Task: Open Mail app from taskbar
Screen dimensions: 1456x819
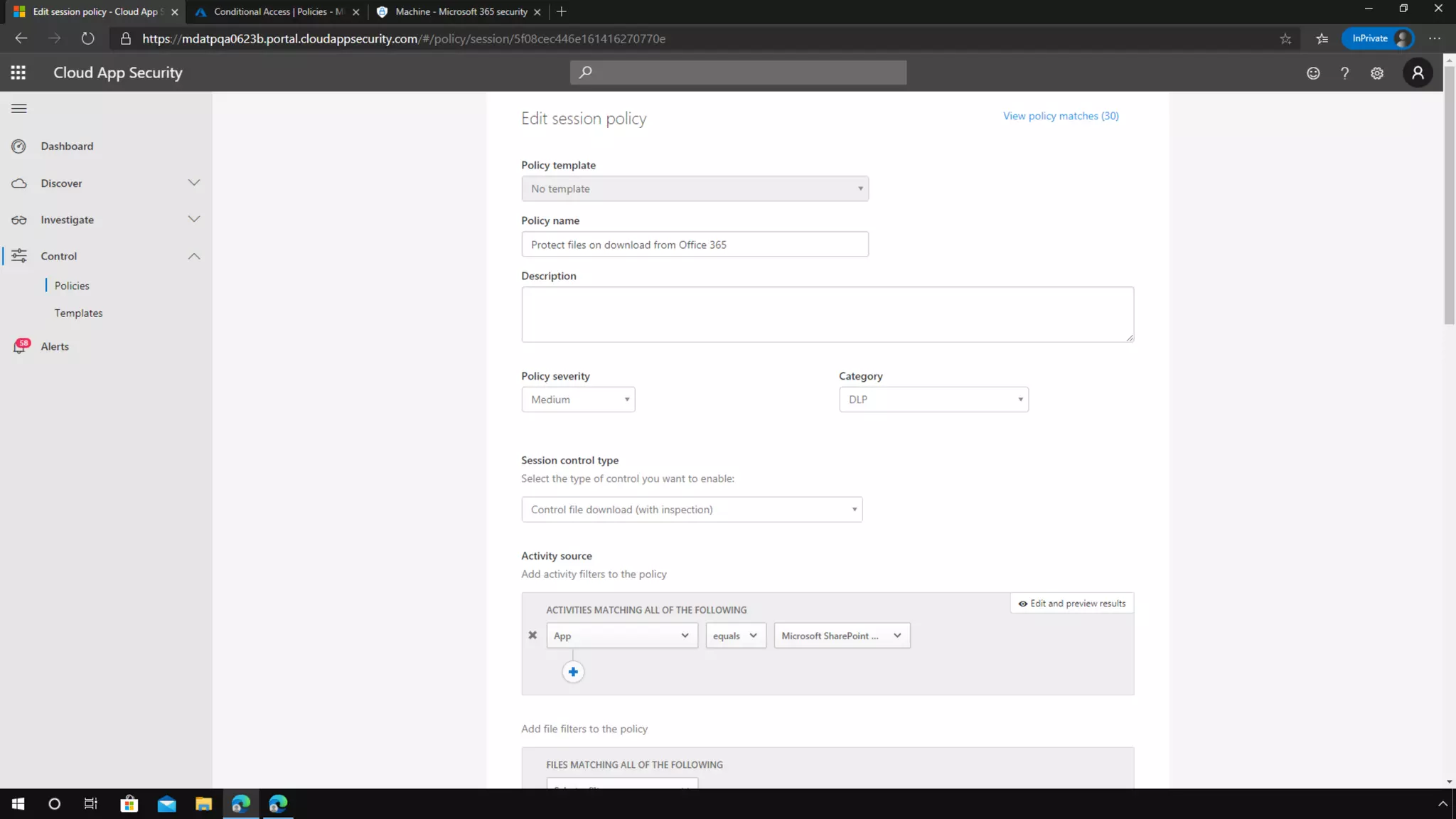Action: (x=167, y=804)
